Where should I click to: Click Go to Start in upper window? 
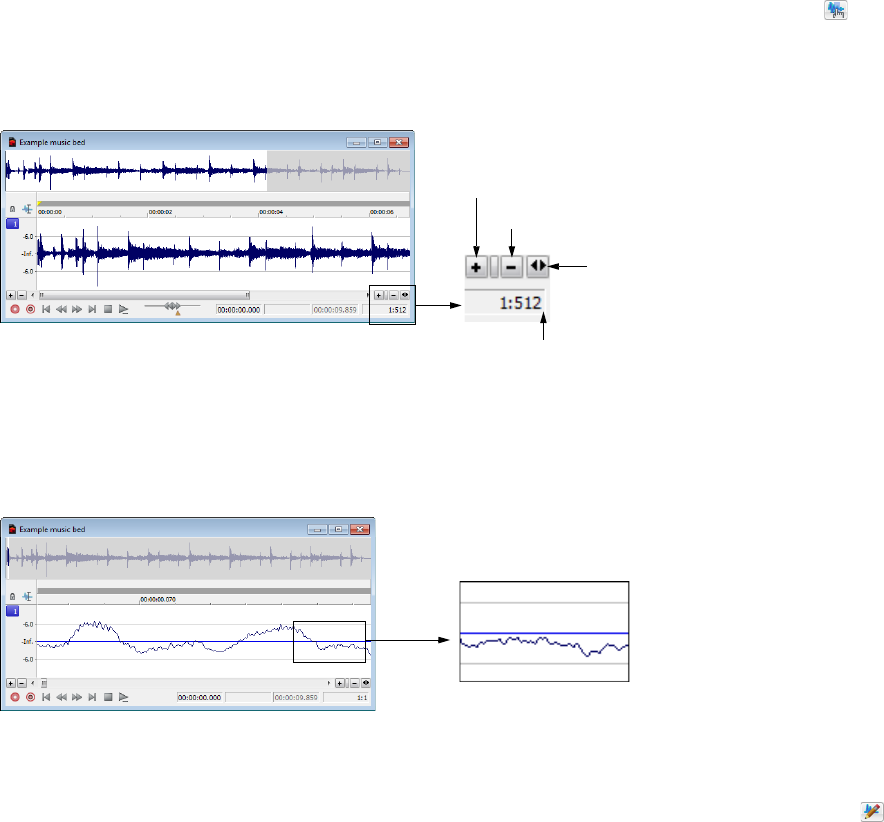[46, 310]
